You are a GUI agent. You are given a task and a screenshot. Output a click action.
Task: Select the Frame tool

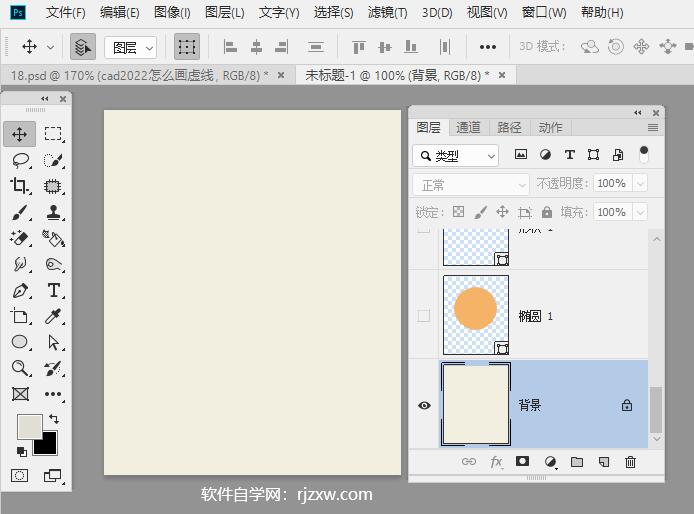point(20,394)
